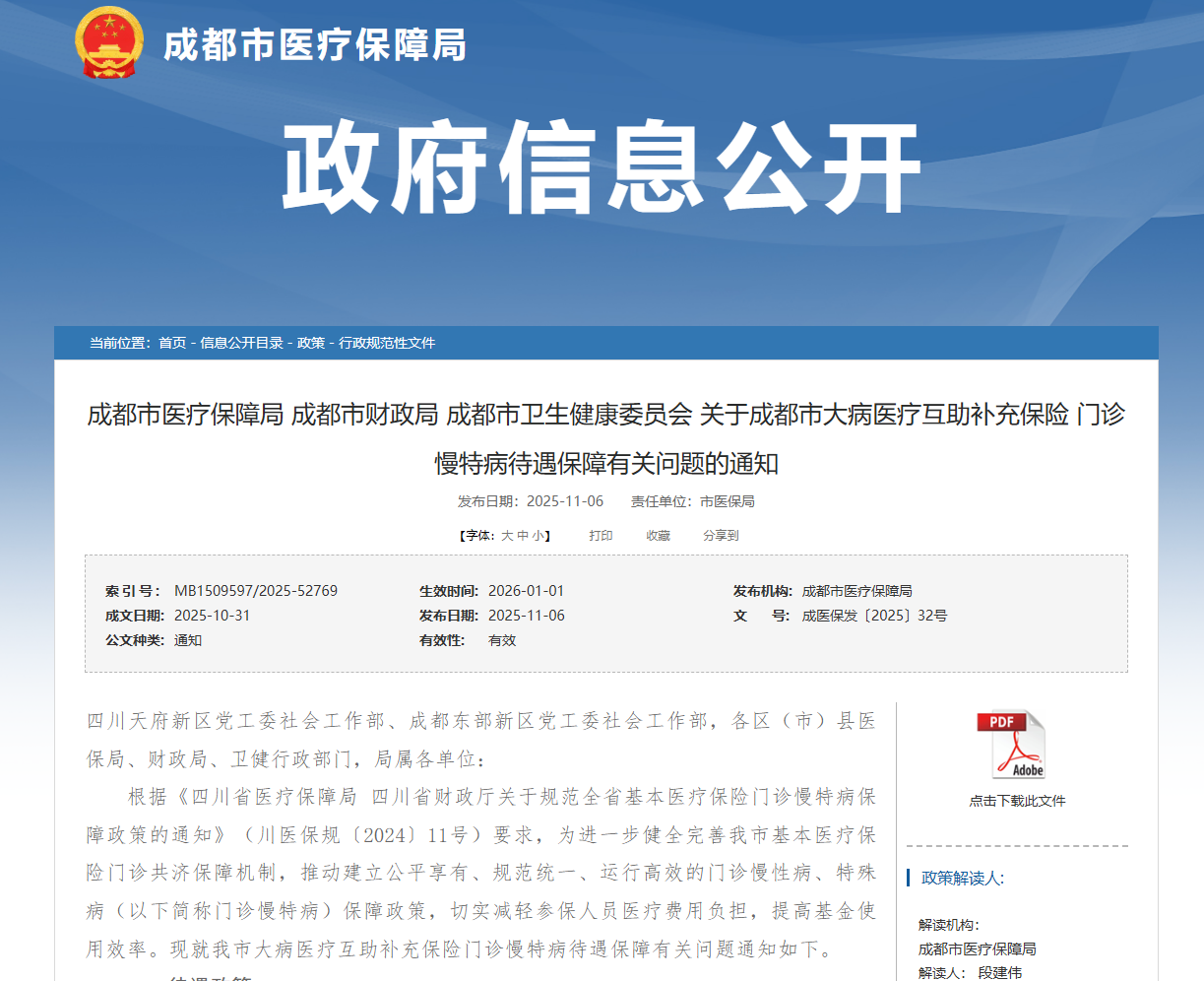
Task: Click the 政府信息公开 banner heading
Action: [602, 167]
